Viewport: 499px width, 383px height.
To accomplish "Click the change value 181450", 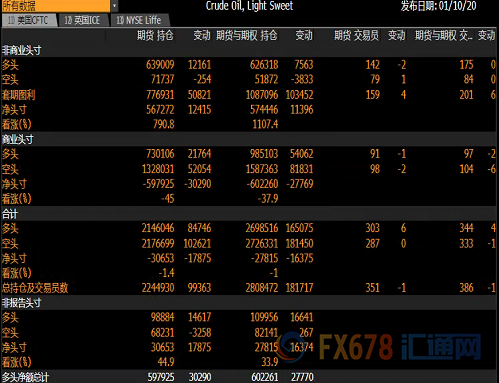I will (299, 243).
